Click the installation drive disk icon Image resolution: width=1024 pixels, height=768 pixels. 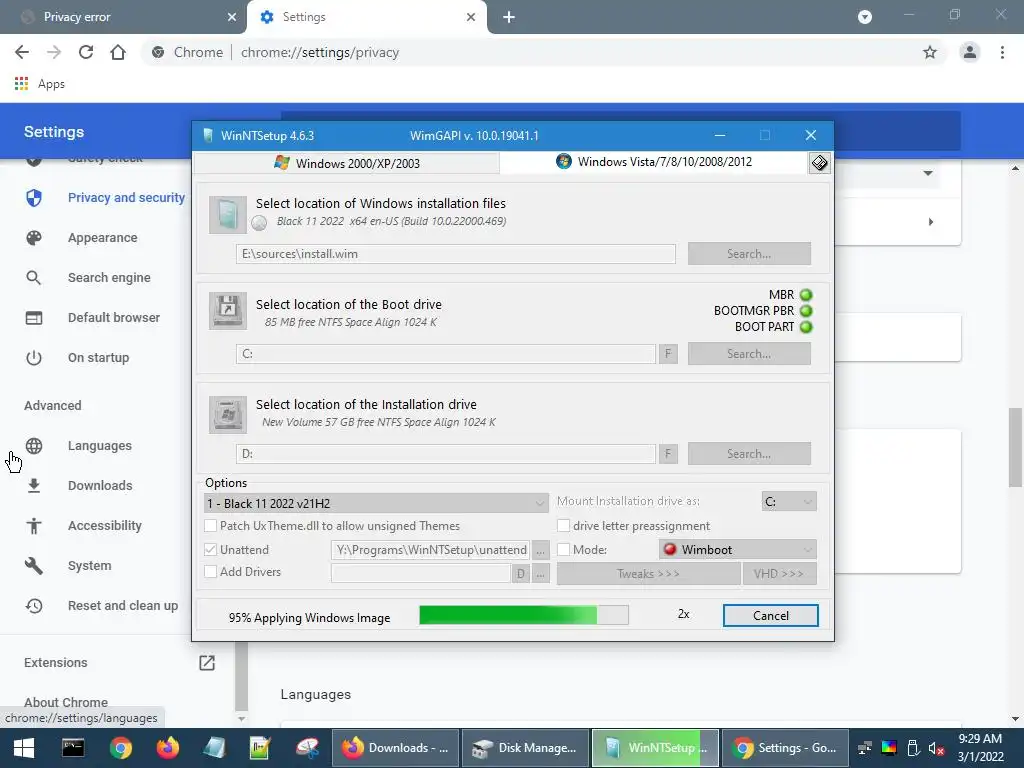pos(227,414)
